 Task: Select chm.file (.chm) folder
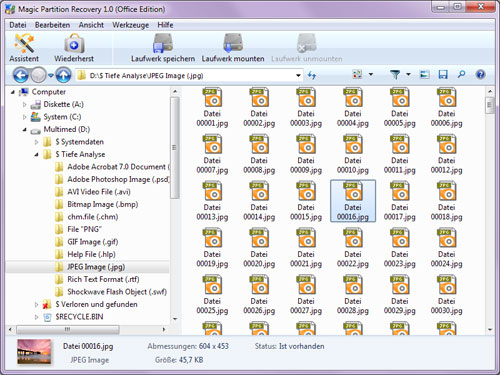tap(87, 217)
